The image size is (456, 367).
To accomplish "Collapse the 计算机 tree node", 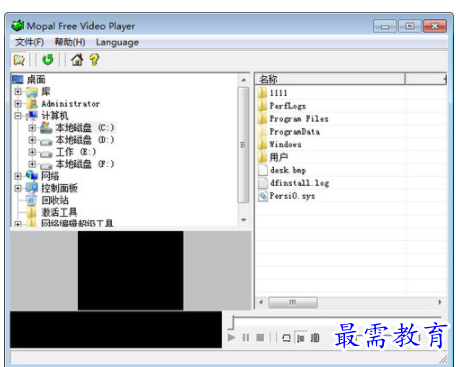I will coord(18,116).
